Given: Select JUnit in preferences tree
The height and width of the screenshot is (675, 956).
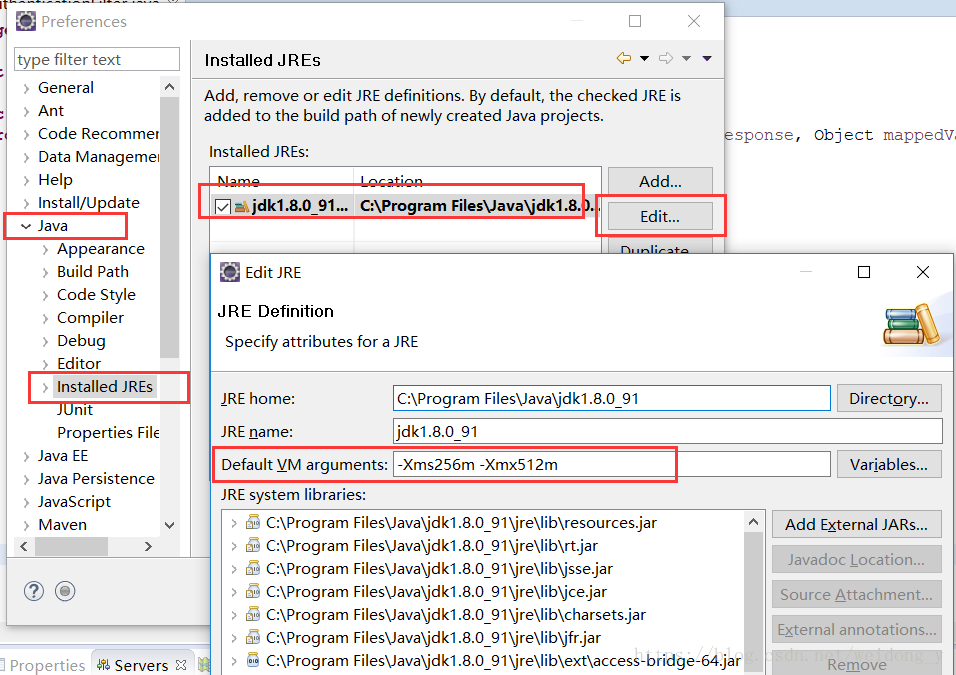Looking at the screenshot, I should [75, 410].
